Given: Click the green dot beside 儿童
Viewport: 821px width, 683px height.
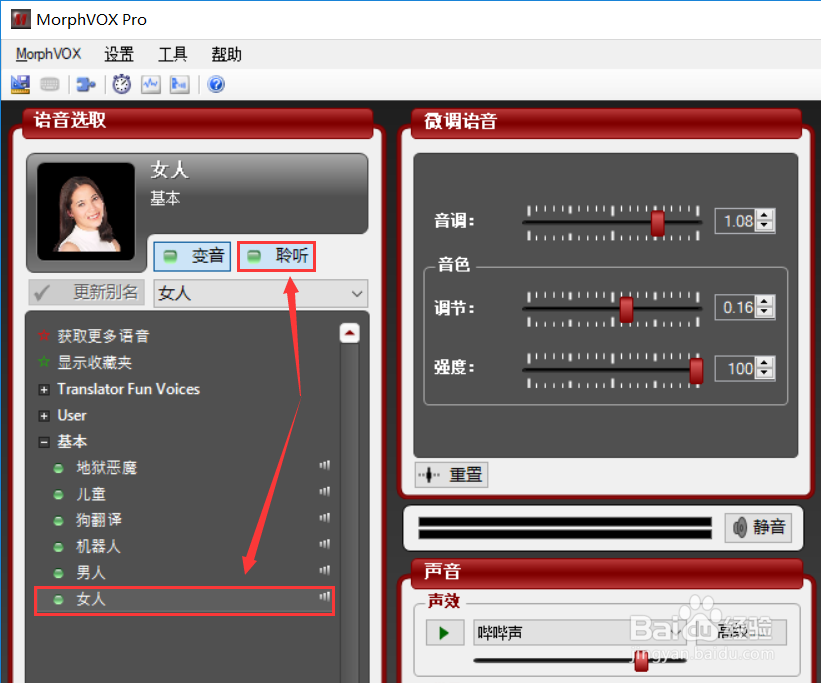Looking at the screenshot, I should [x=59, y=494].
